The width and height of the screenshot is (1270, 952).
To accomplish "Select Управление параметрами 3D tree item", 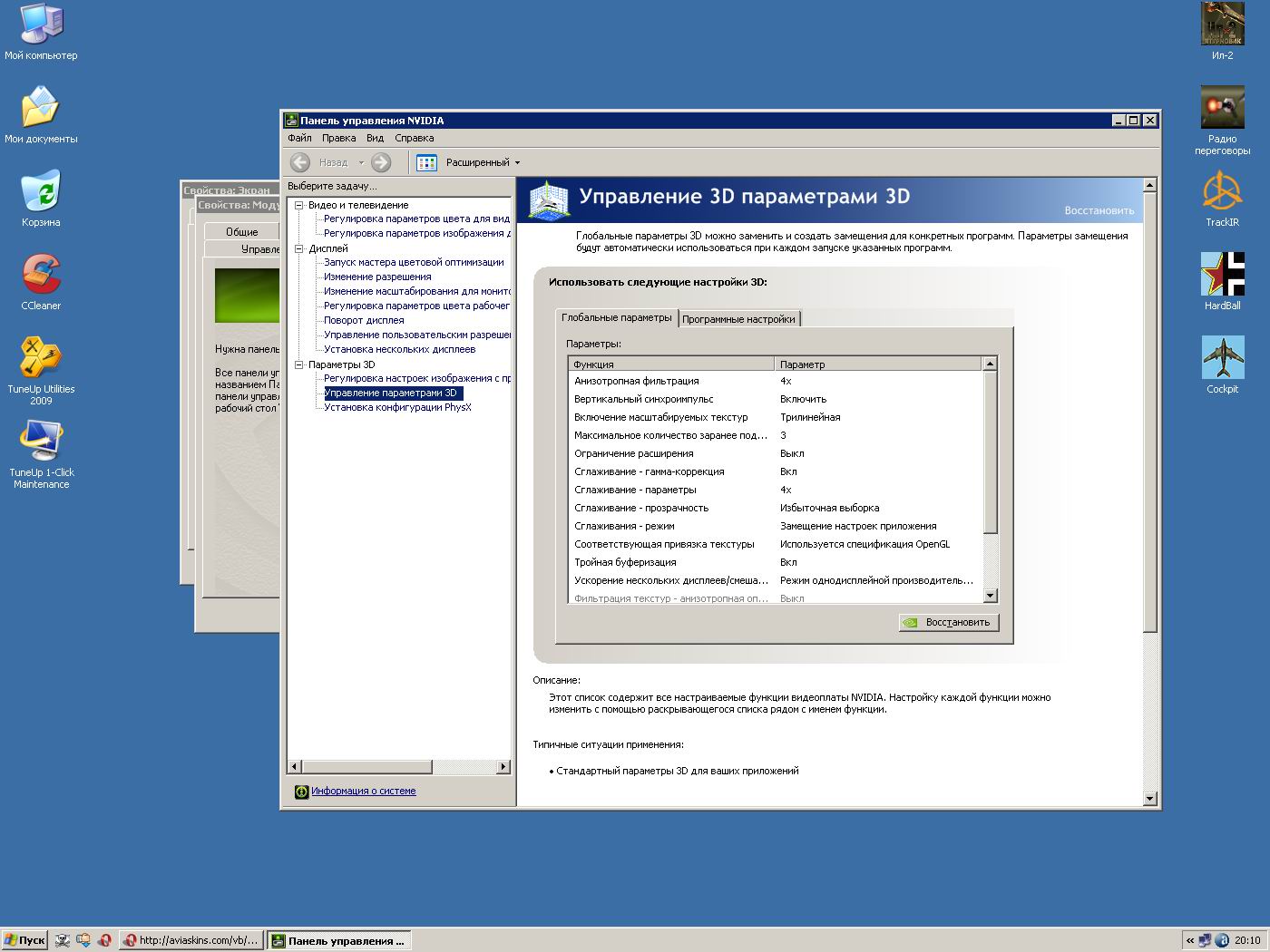I will [394, 393].
